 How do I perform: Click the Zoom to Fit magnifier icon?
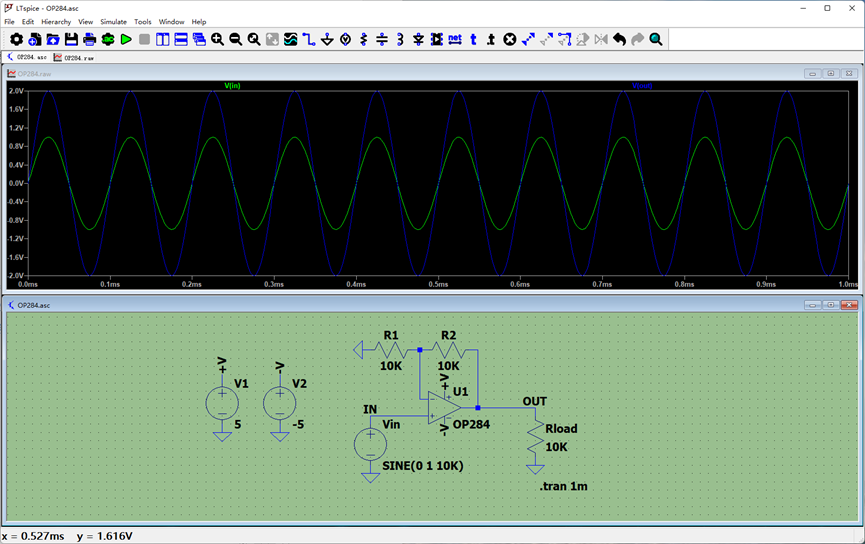point(254,39)
